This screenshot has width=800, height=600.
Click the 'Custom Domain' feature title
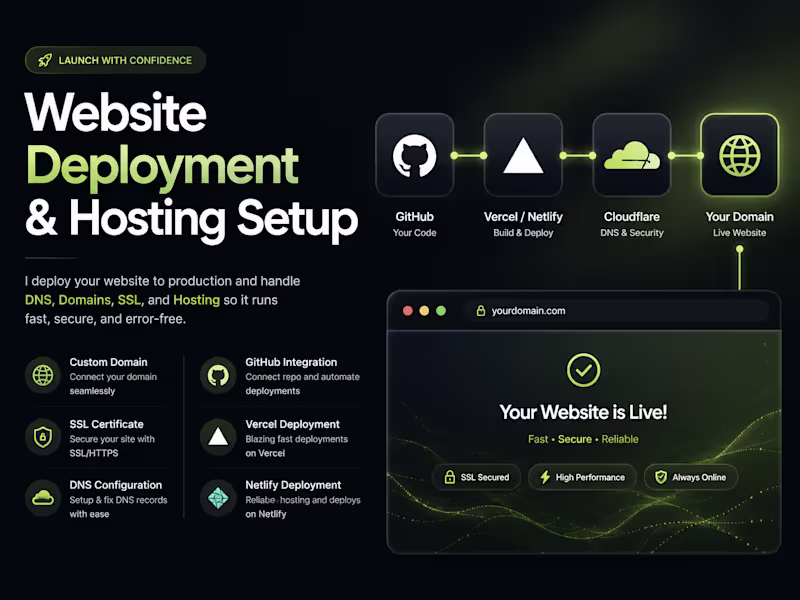tap(109, 362)
